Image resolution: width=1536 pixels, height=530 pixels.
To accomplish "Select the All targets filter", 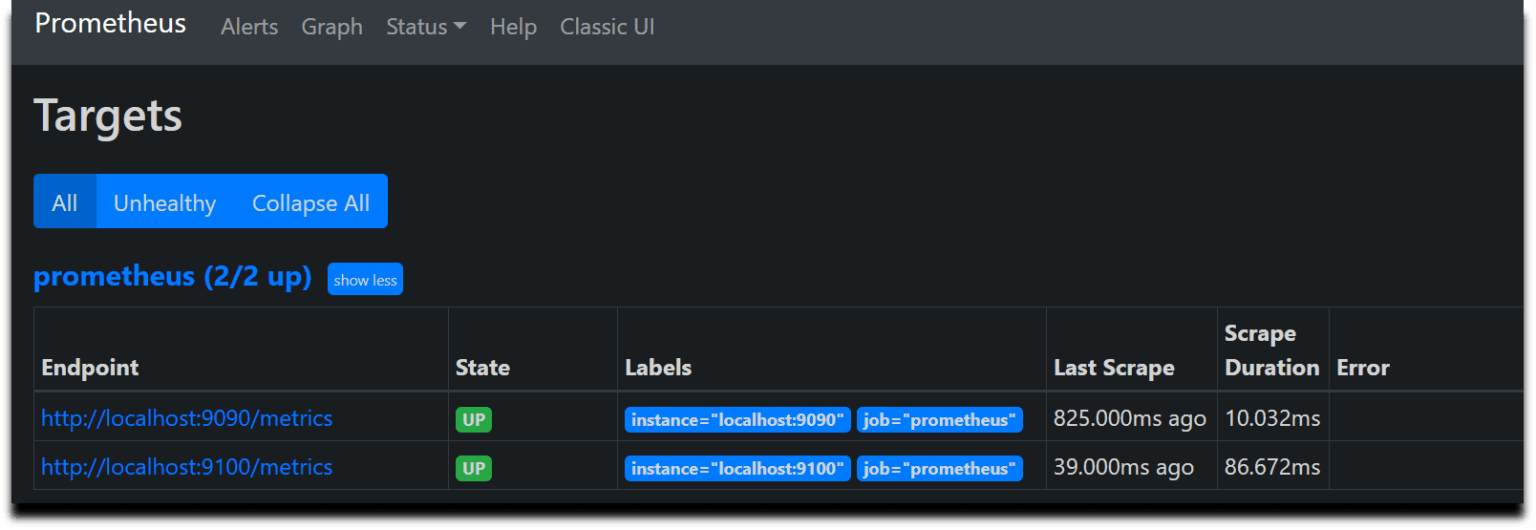I will click(x=65, y=202).
